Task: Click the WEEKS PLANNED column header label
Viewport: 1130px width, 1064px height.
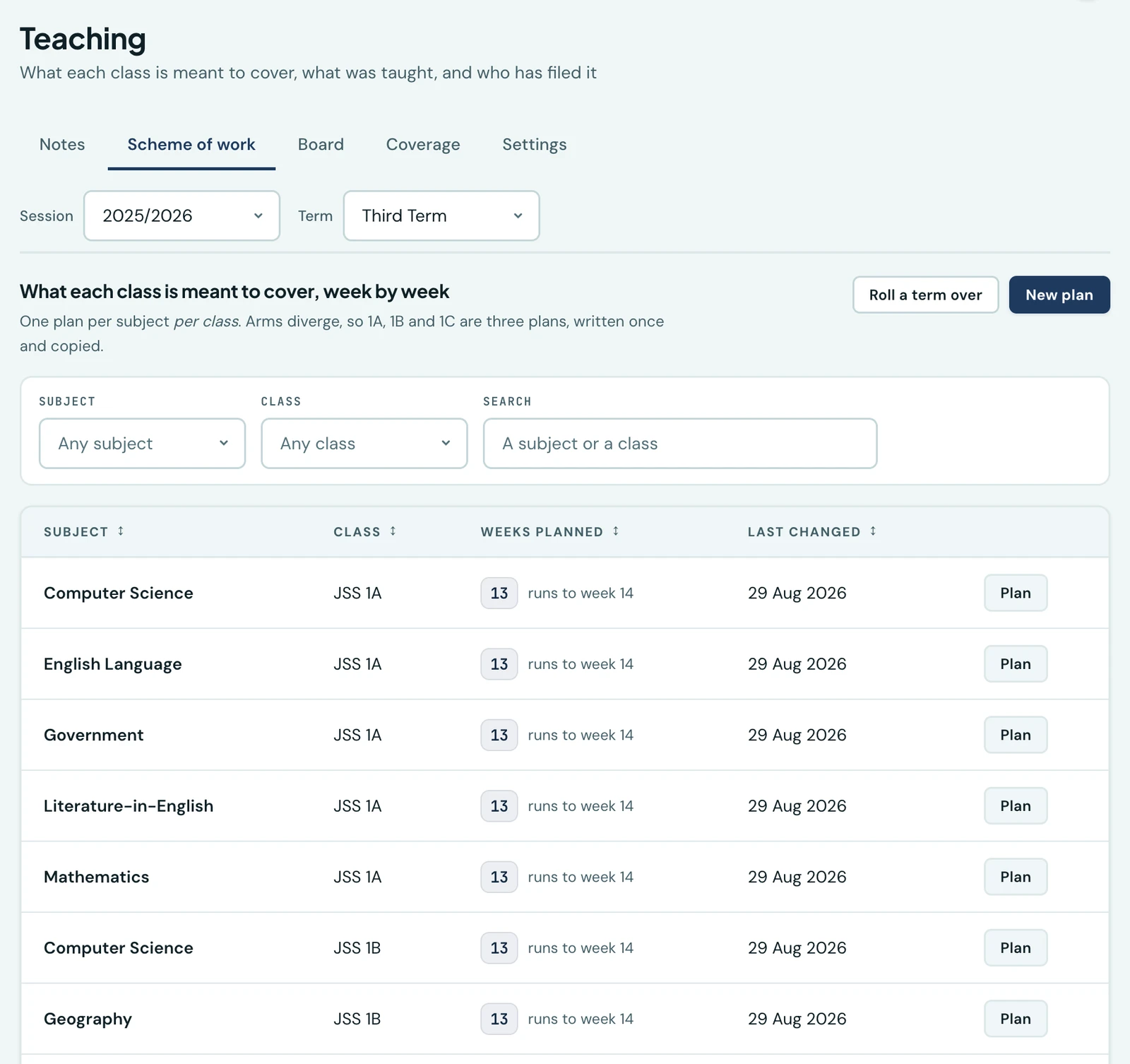Action: pos(542,532)
